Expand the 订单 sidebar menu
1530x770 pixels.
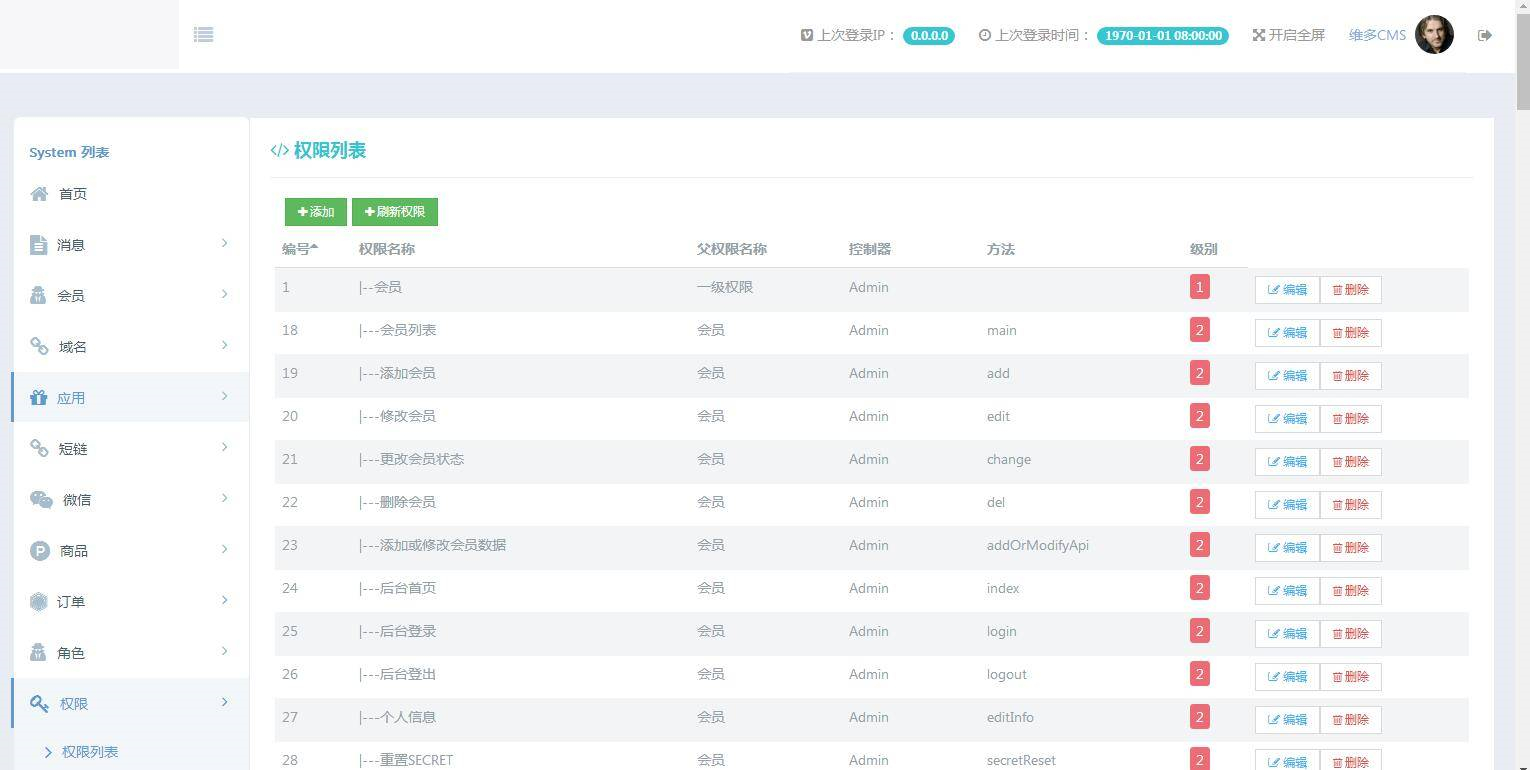[130, 601]
